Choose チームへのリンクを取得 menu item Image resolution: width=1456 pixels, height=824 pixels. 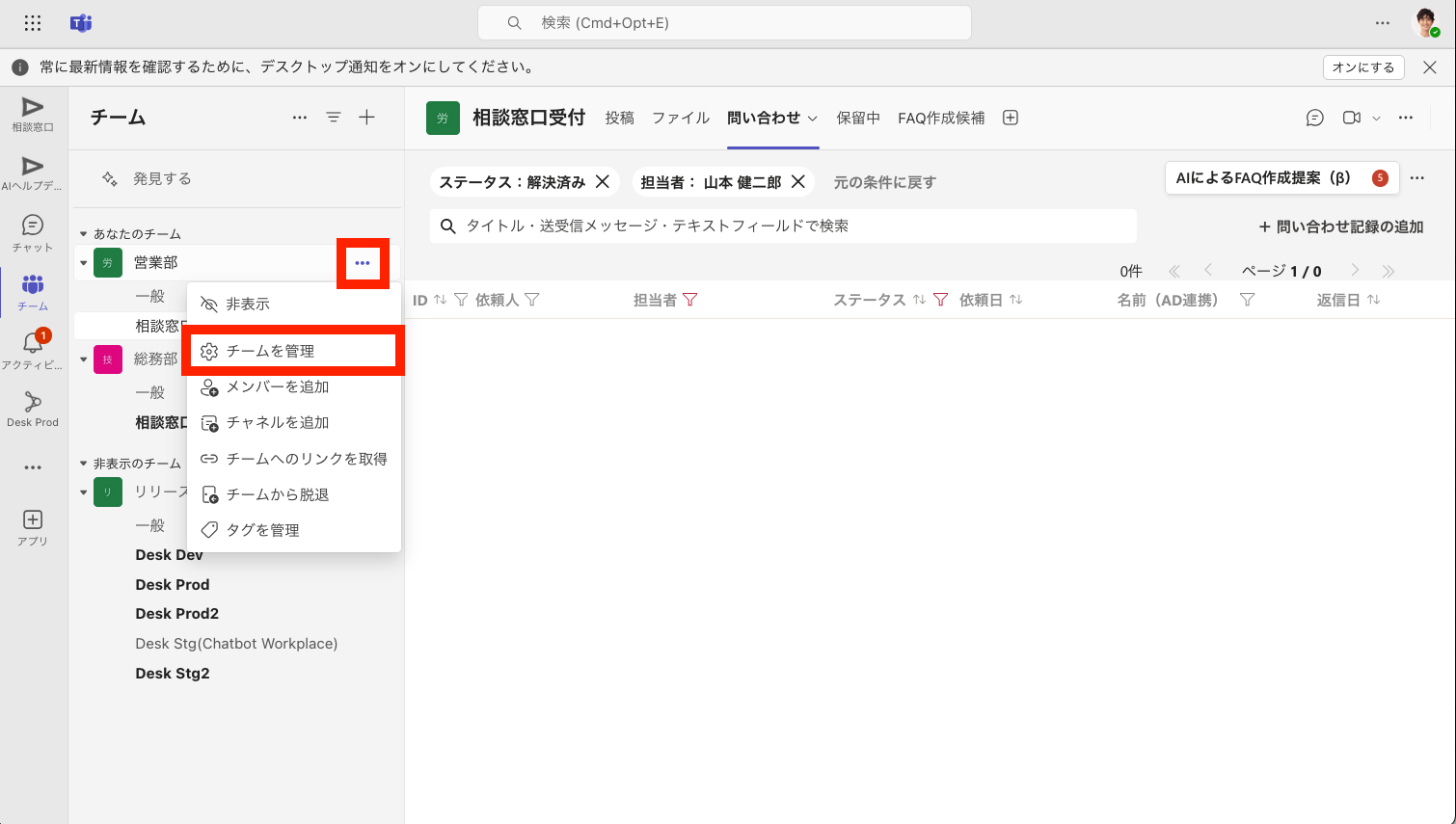point(294,459)
